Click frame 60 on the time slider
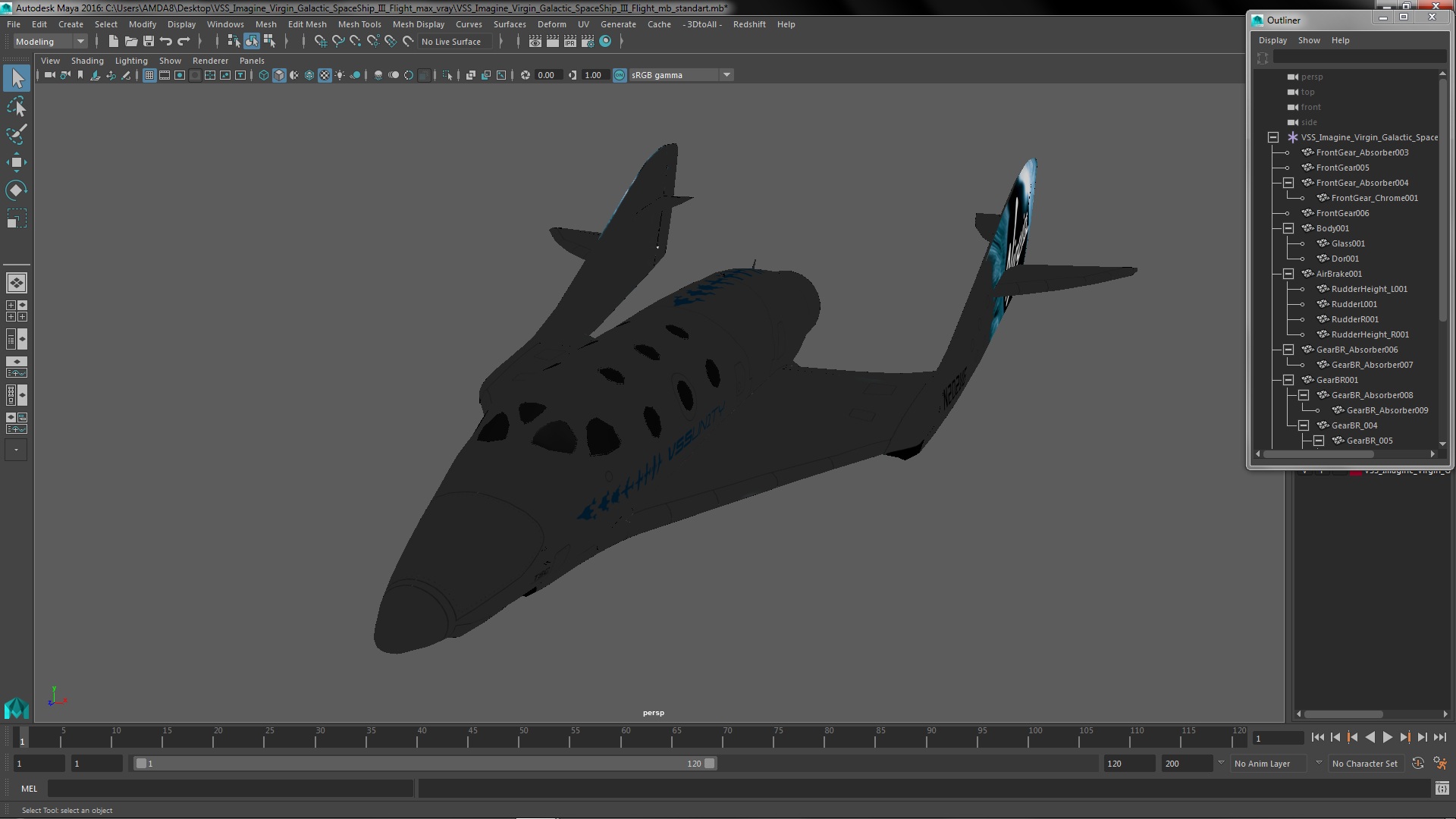Screen dimensions: 1456x819 coord(626,737)
